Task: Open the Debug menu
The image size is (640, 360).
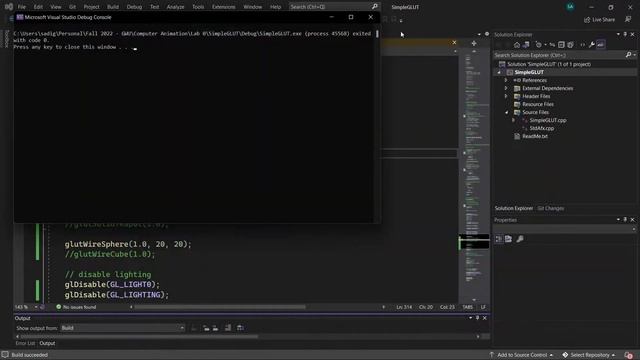Action: coord(134,7)
